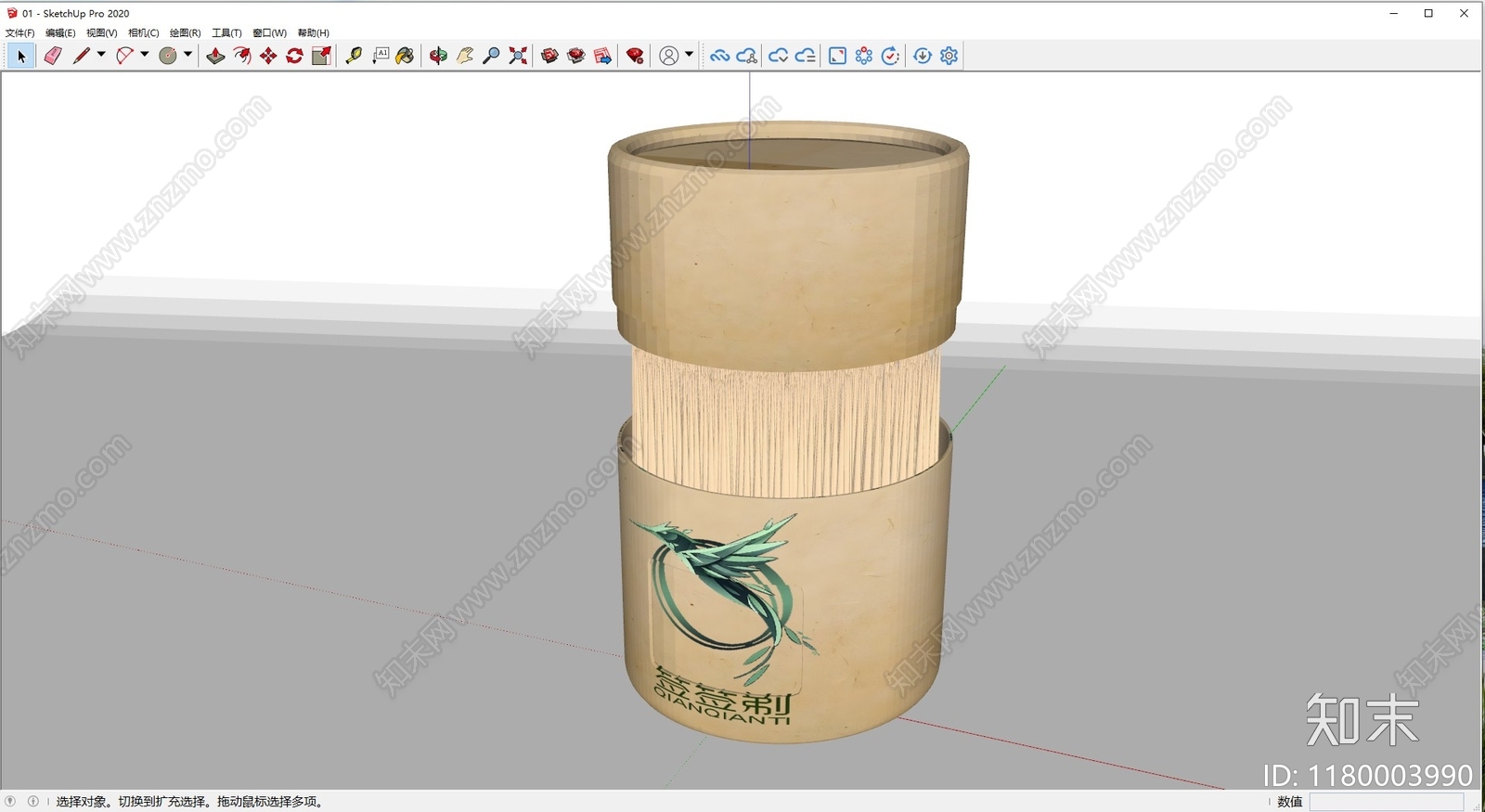The height and width of the screenshot is (812, 1485).
Task: Click the cloud link icon
Action: (x=719, y=56)
